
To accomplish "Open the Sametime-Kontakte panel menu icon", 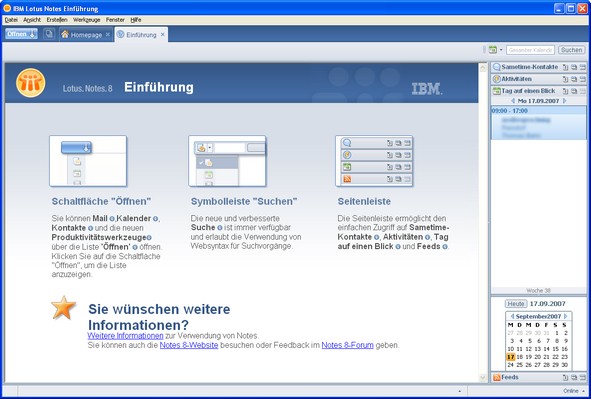I will click(582, 67).
